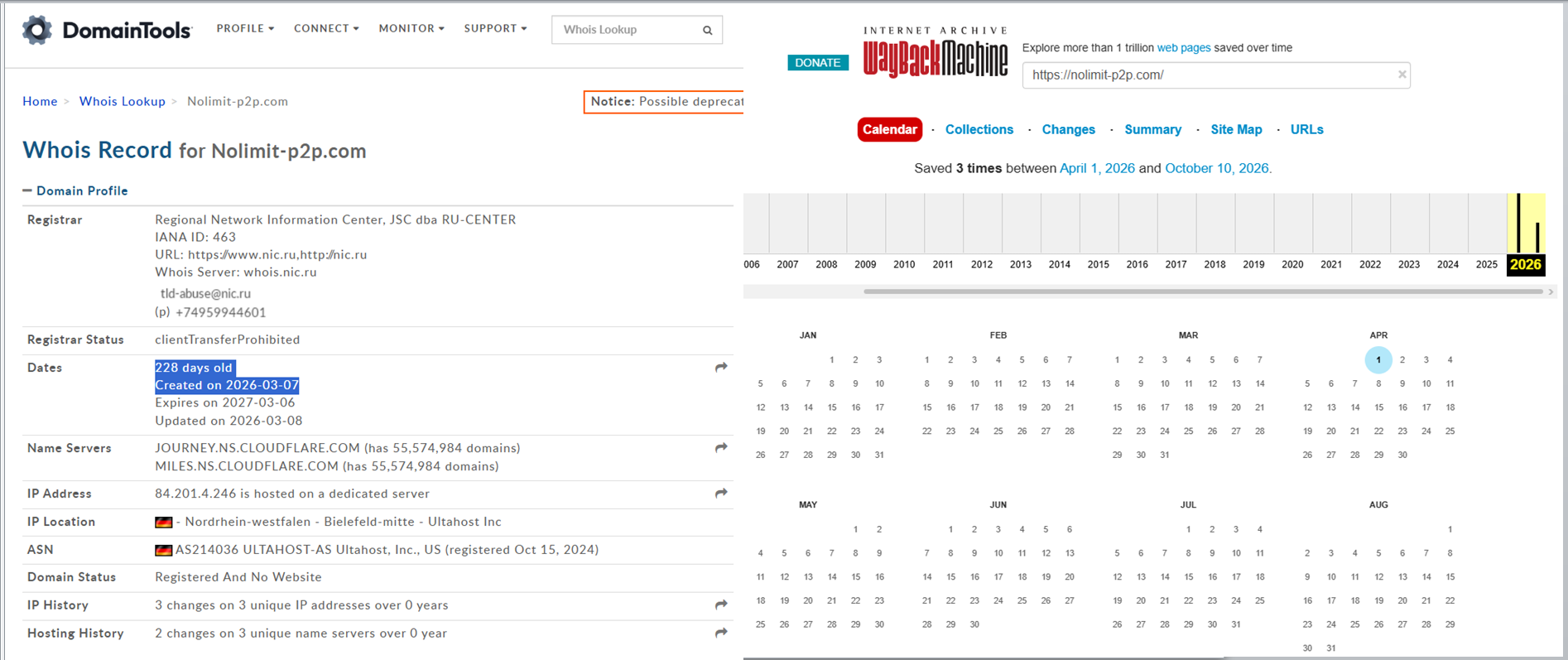Viewport: 1568px width, 660px height.
Task: Click the Wayback Machine logo
Action: 936,54
